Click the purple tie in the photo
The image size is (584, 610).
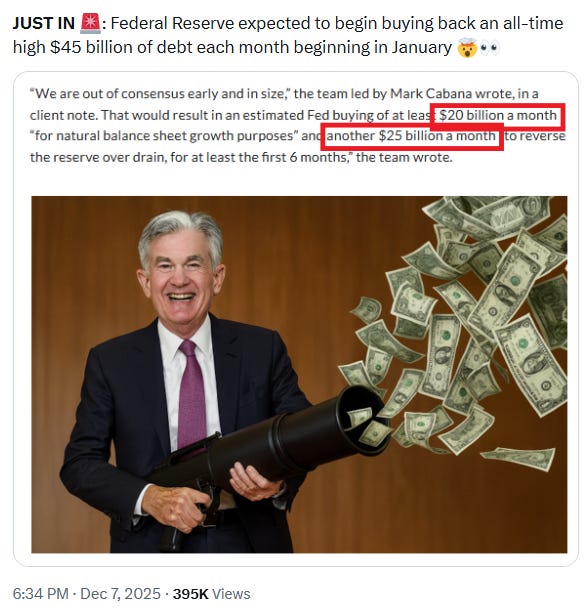191,393
